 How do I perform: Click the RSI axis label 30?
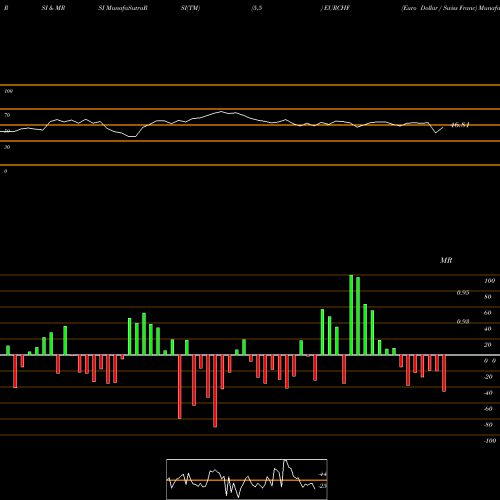click(7, 147)
